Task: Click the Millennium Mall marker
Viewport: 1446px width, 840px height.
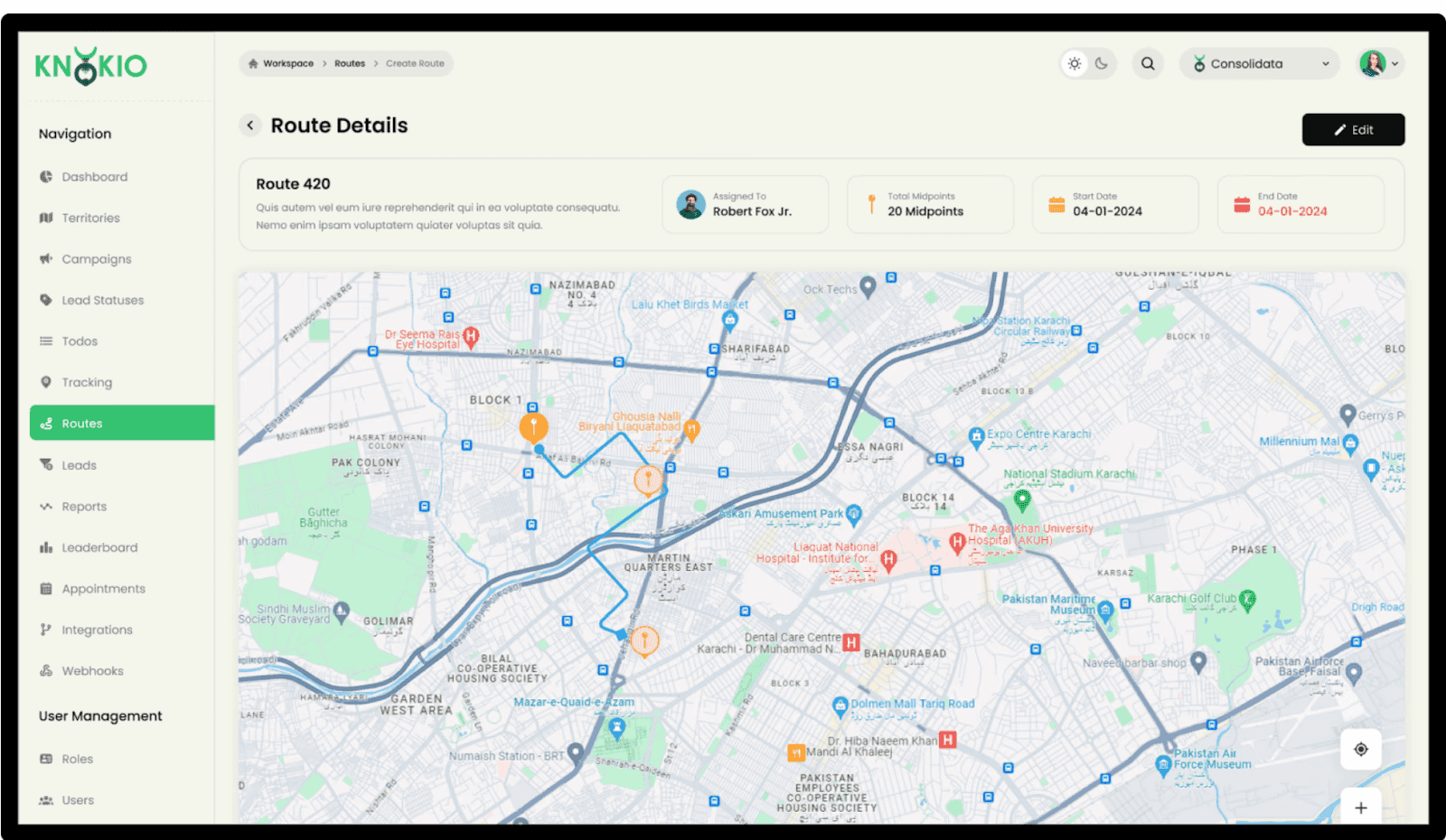Action: (1350, 443)
